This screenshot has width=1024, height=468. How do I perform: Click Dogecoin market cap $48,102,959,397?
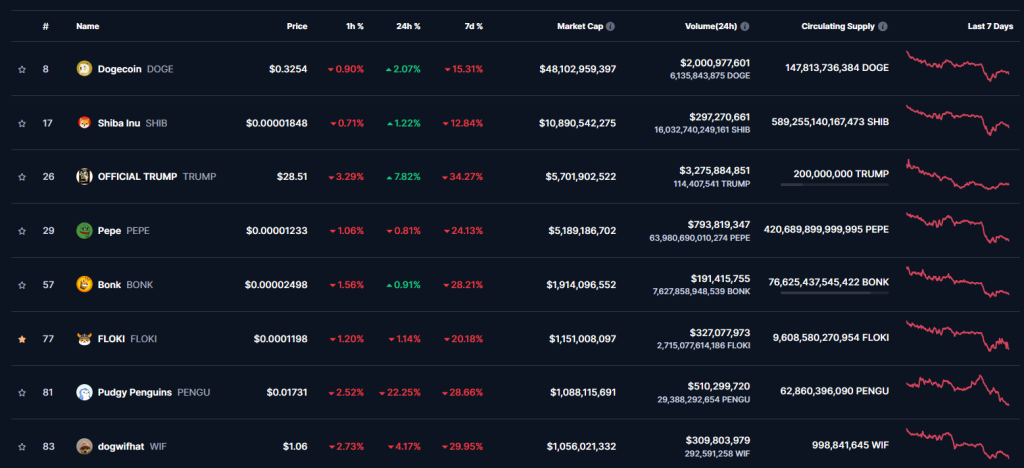(578, 69)
